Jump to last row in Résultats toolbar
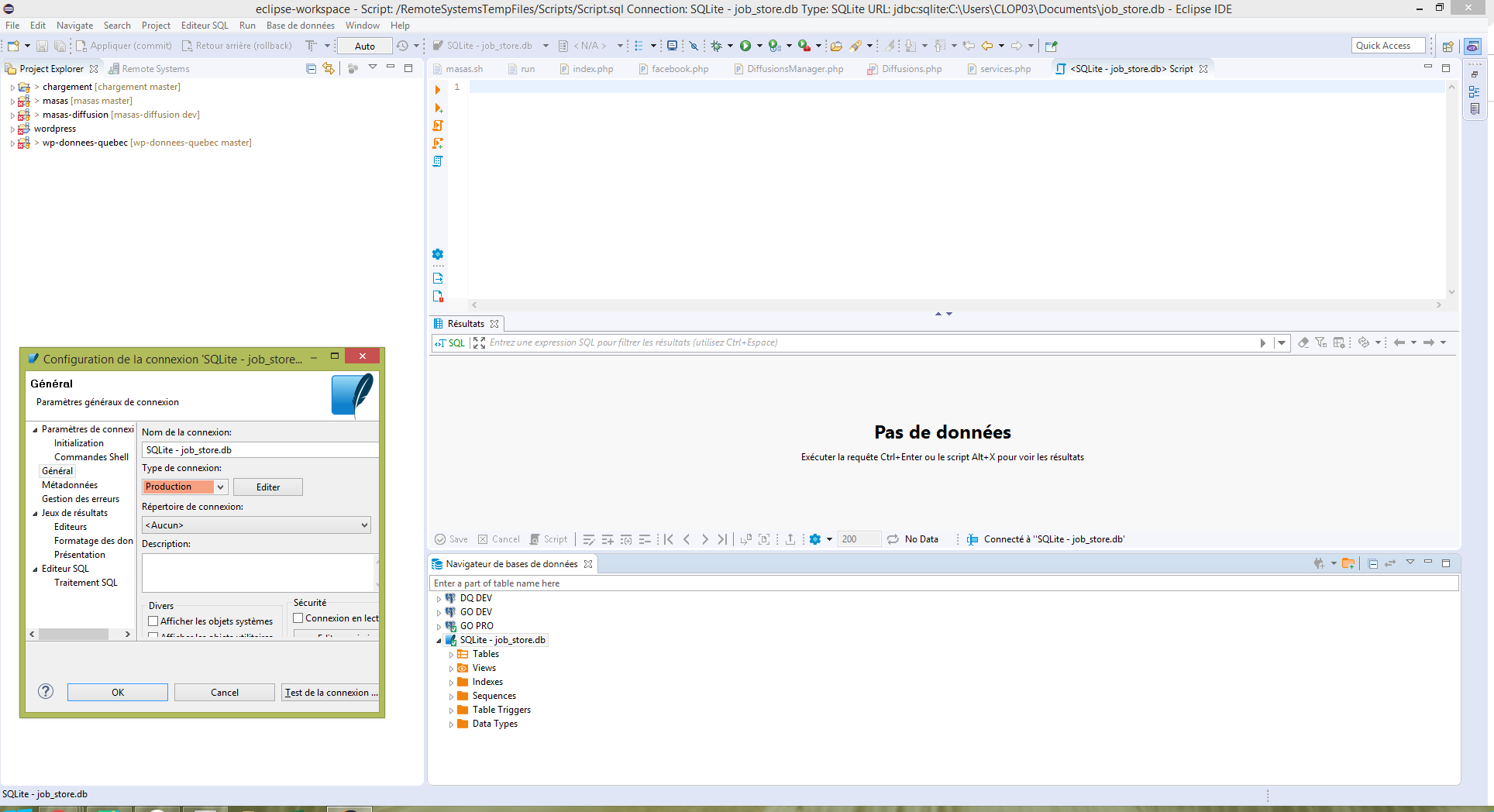Screen dimensions: 1494x812 point(722,539)
